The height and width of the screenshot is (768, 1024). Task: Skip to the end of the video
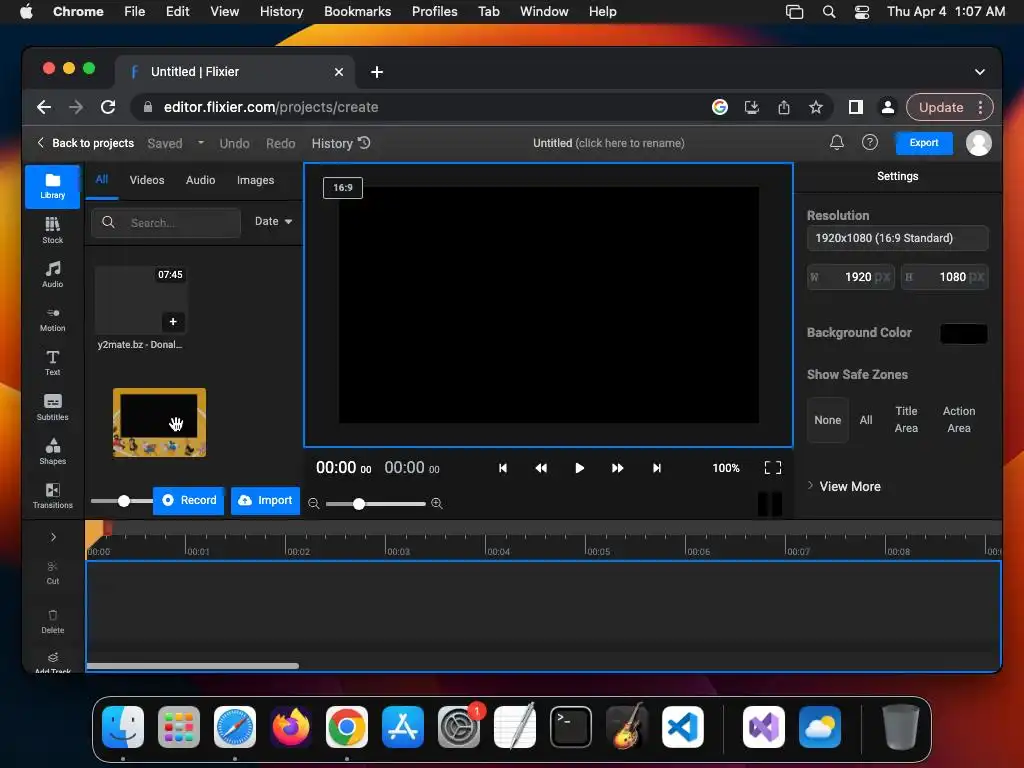tap(656, 468)
